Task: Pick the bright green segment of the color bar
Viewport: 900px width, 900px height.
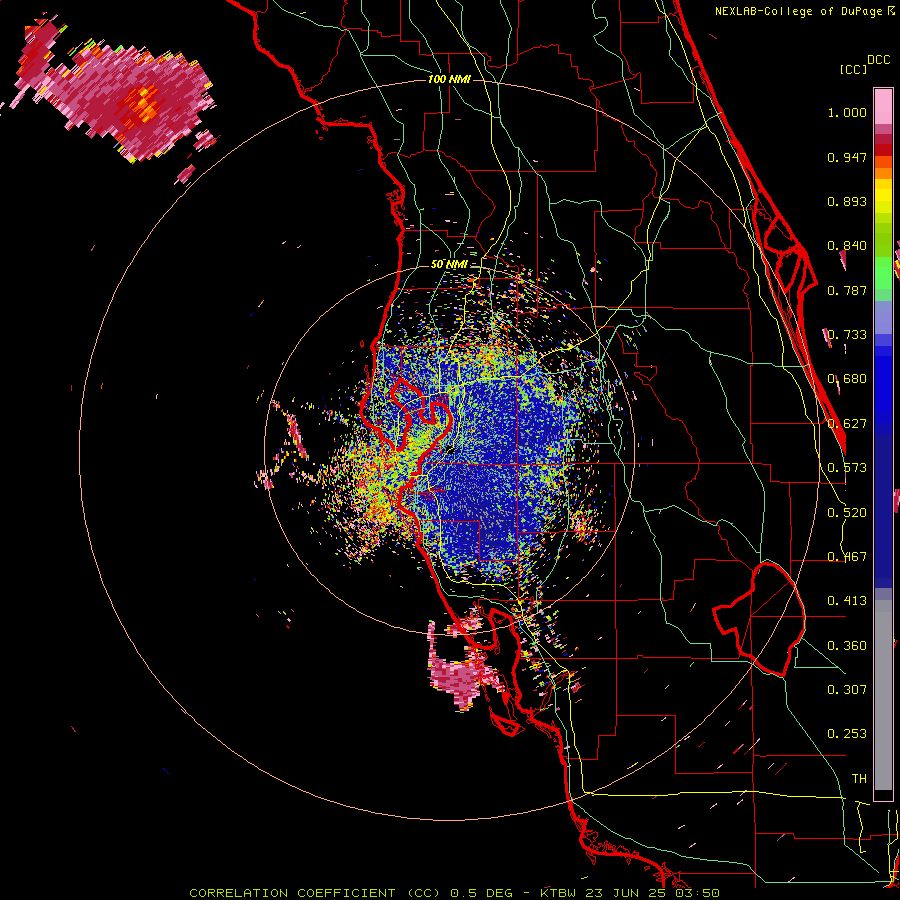Action: pos(883,273)
